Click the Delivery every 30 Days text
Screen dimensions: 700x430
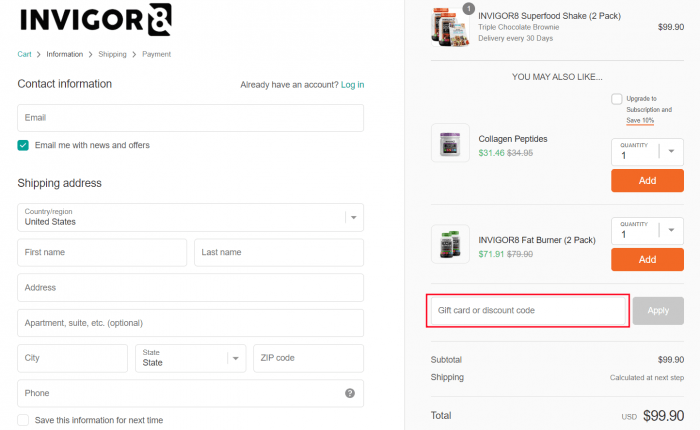516,38
